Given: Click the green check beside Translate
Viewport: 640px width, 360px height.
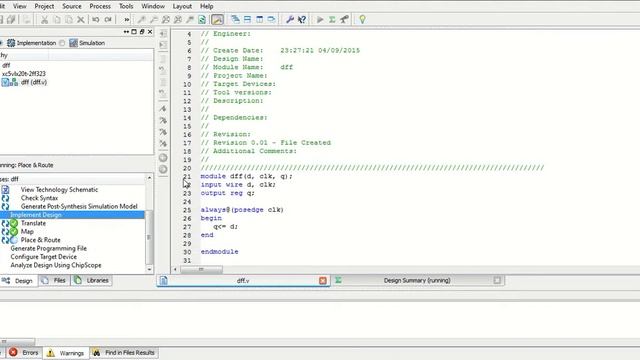Looking at the screenshot, I should coord(14,223).
